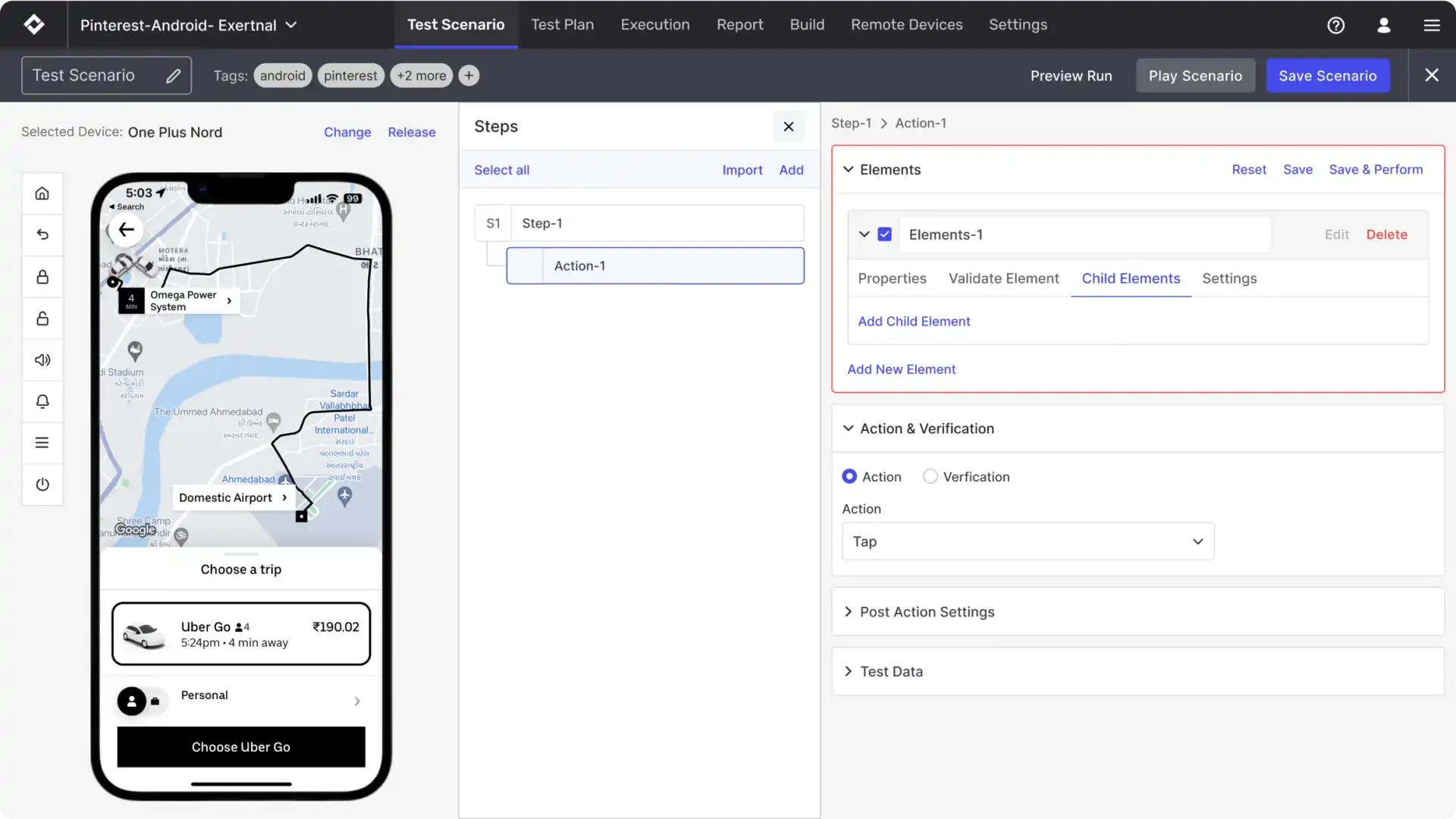
Task: Switch to the Validate Element tab
Action: 1004,280
